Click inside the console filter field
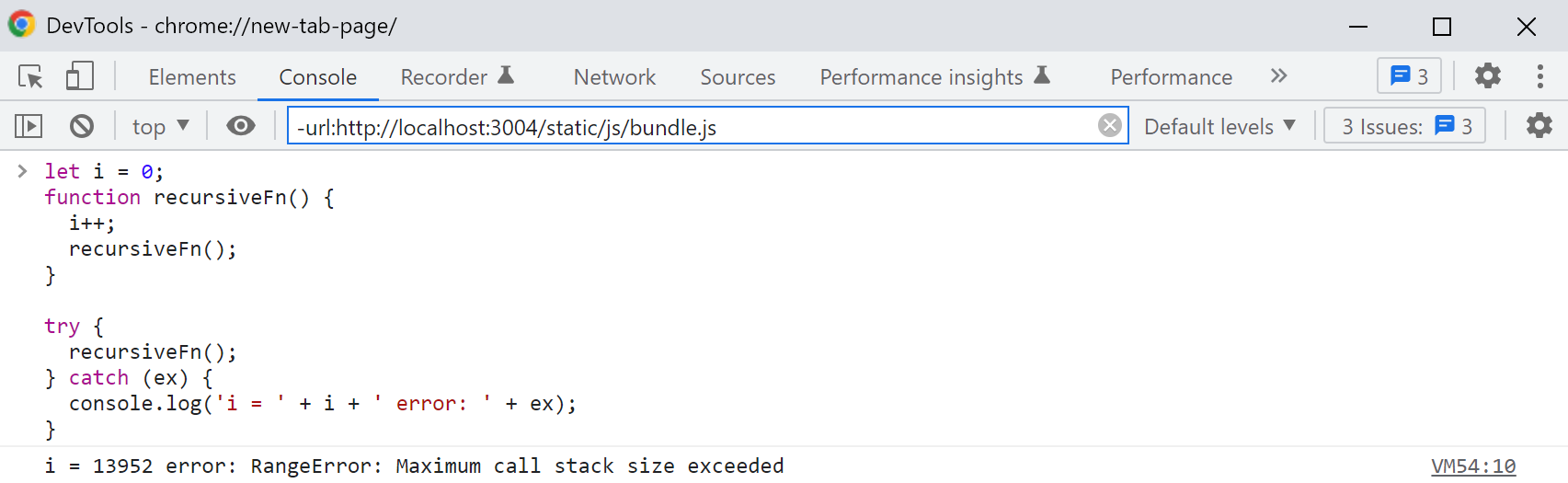Screen dimensions: 1568x483 (x=690, y=127)
